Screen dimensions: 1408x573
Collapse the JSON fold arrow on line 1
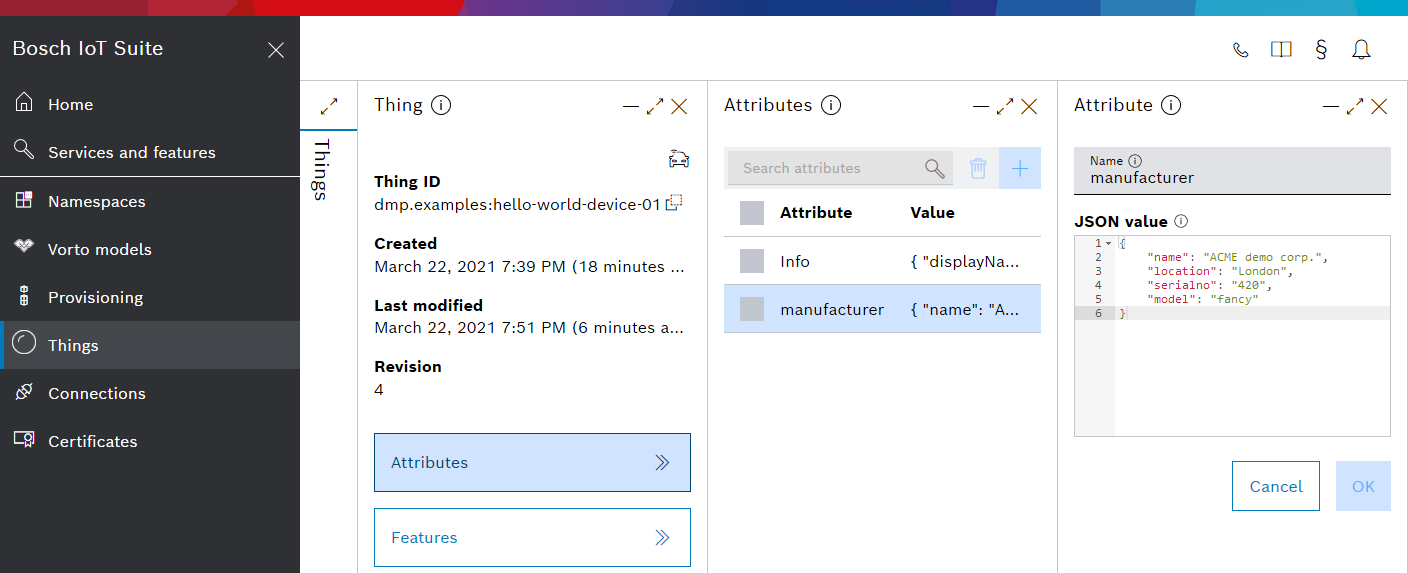[x=1108, y=244]
